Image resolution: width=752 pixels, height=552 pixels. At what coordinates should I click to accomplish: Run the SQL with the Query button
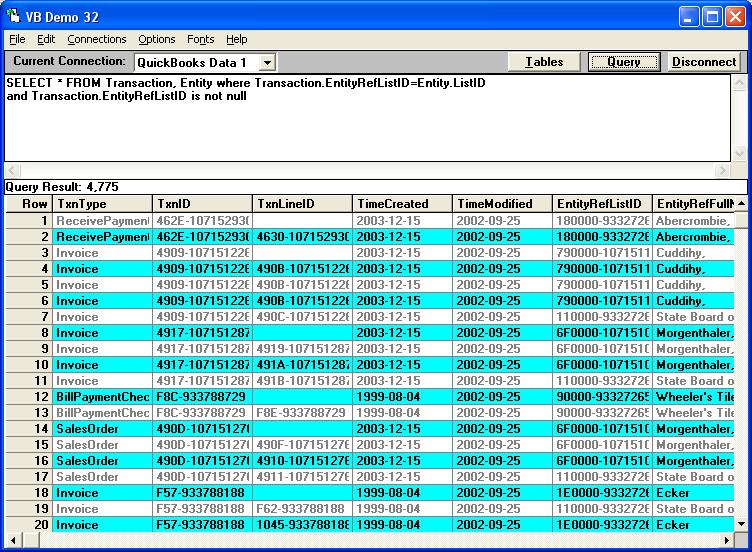coord(624,62)
